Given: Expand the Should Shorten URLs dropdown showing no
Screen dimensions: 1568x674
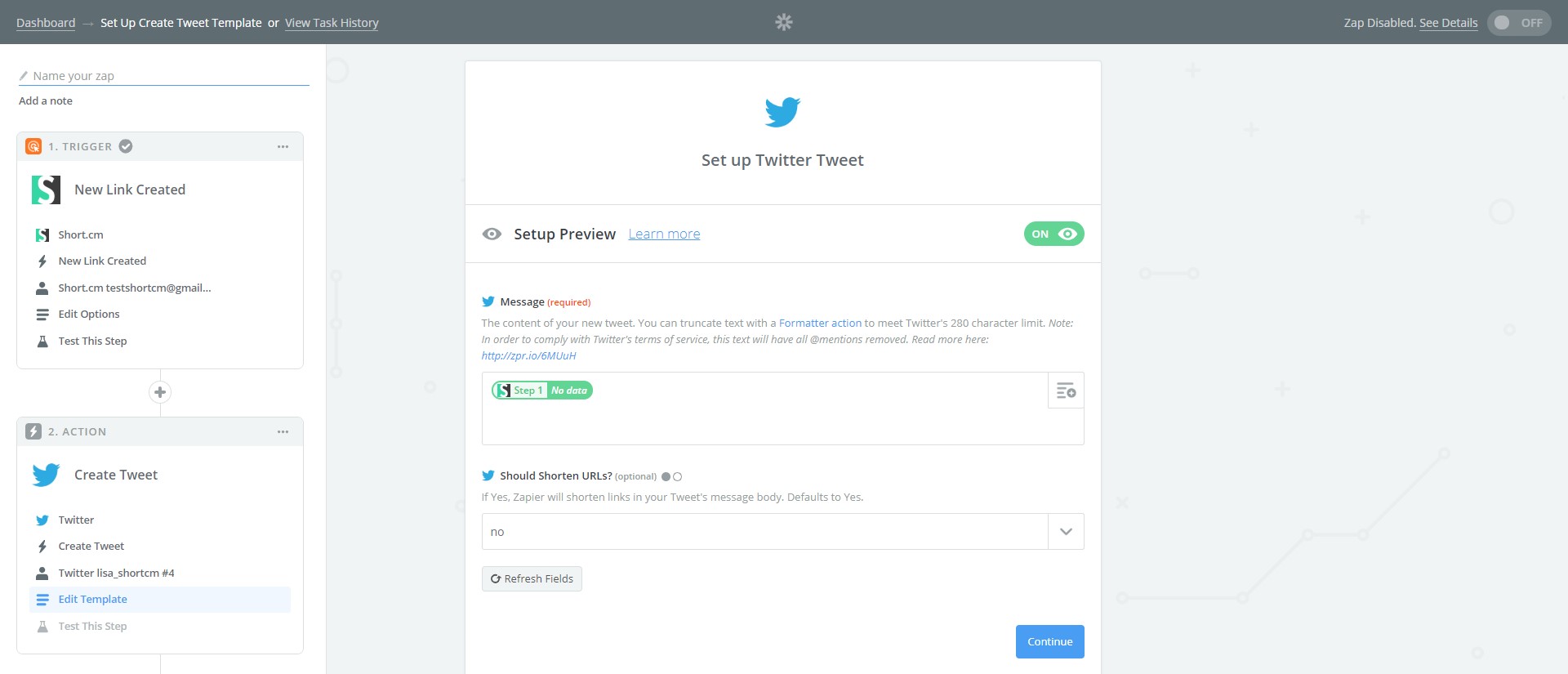Looking at the screenshot, I should 1064,531.
